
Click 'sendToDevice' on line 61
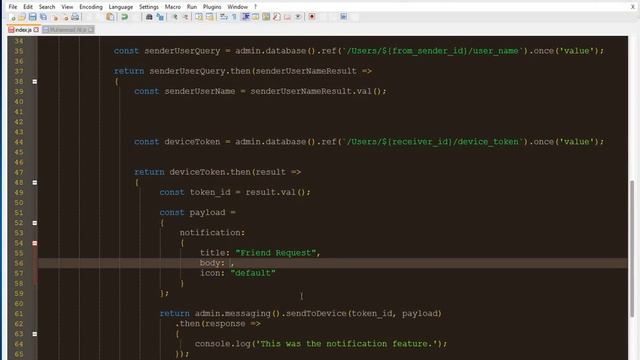[316, 313]
